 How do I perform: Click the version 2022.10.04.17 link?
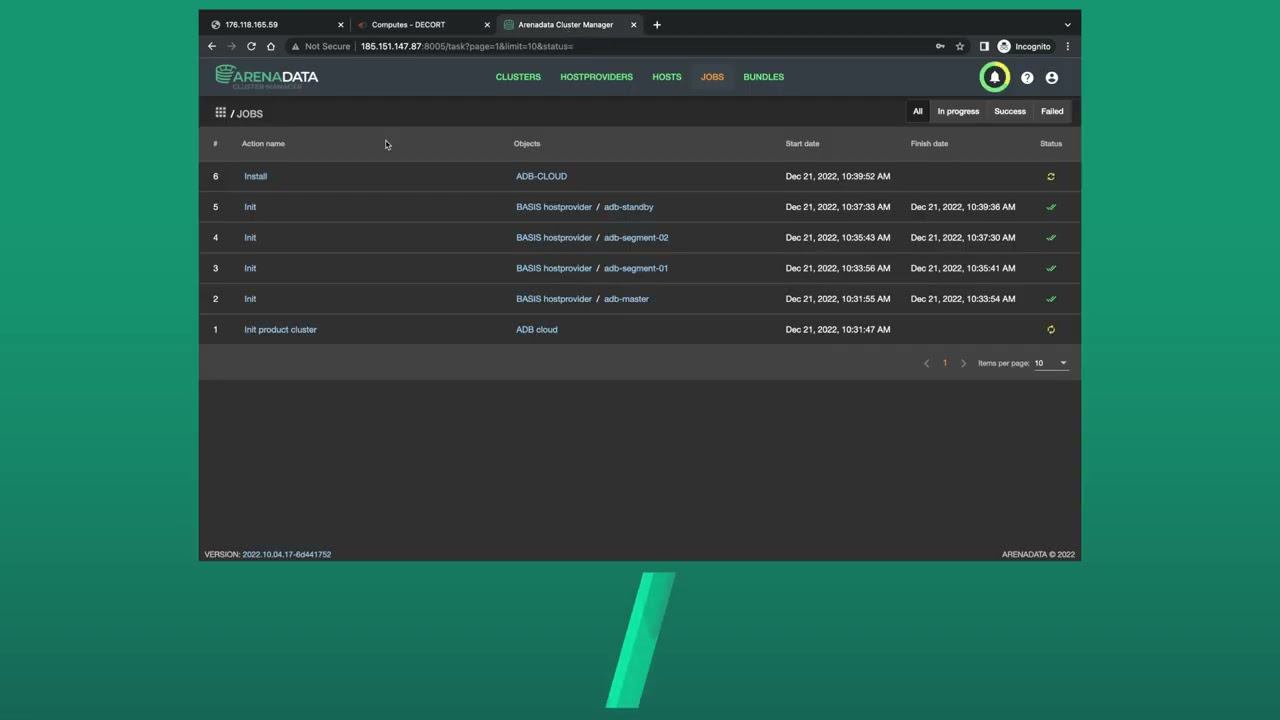(x=286, y=554)
